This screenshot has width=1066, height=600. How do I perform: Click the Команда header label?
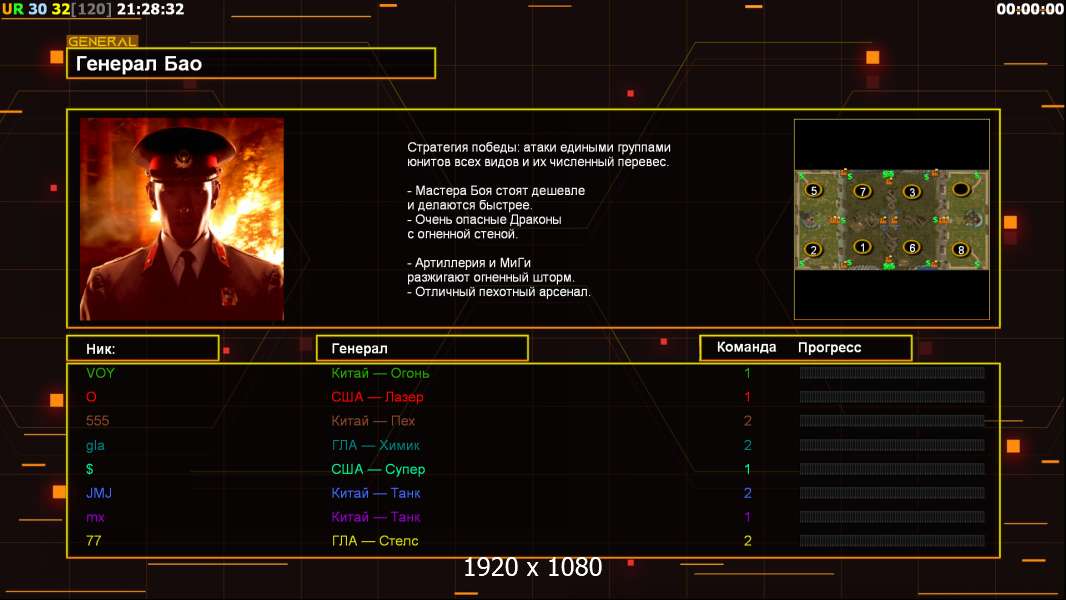(746, 347)
